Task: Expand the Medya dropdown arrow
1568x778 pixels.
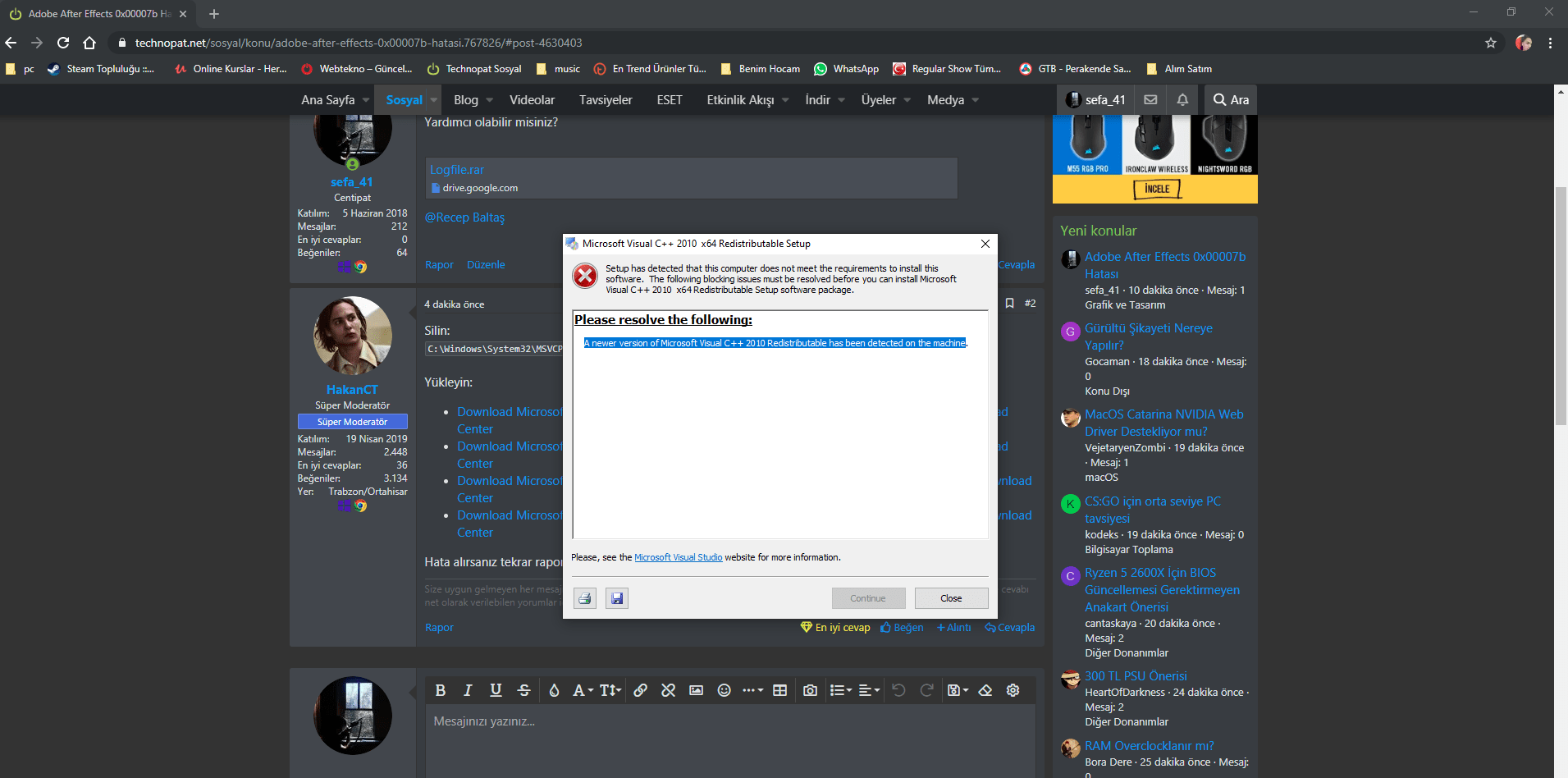Action: click(976, 100)
